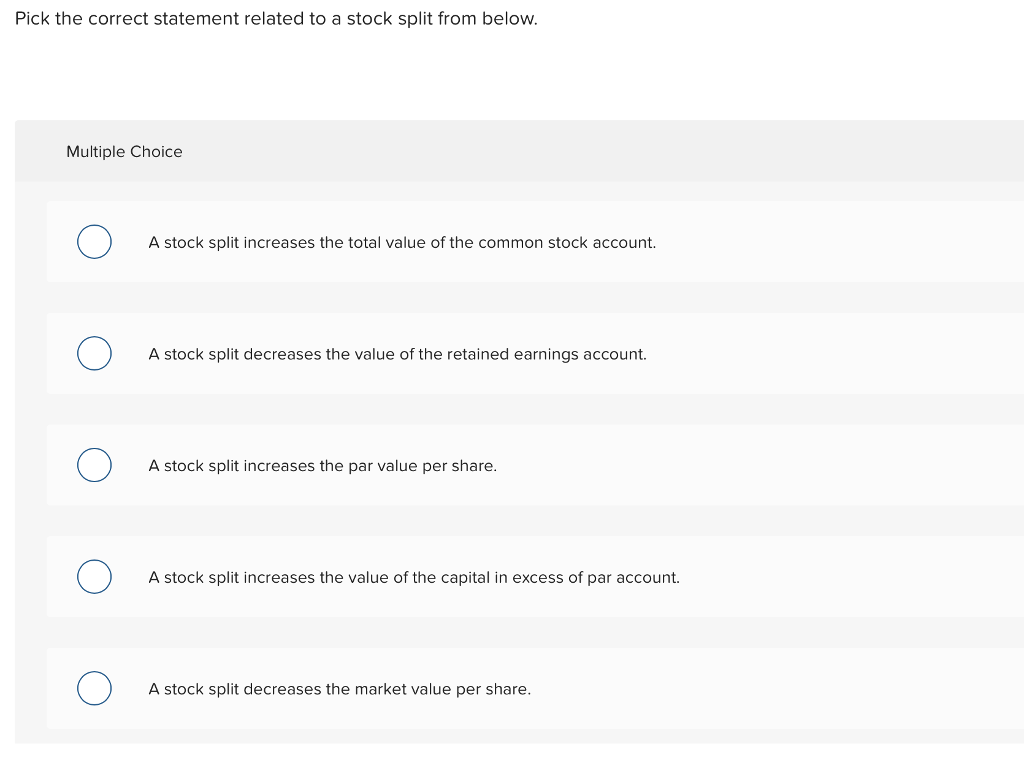
Task: Click the second answer option row
Action: [500, 353]
